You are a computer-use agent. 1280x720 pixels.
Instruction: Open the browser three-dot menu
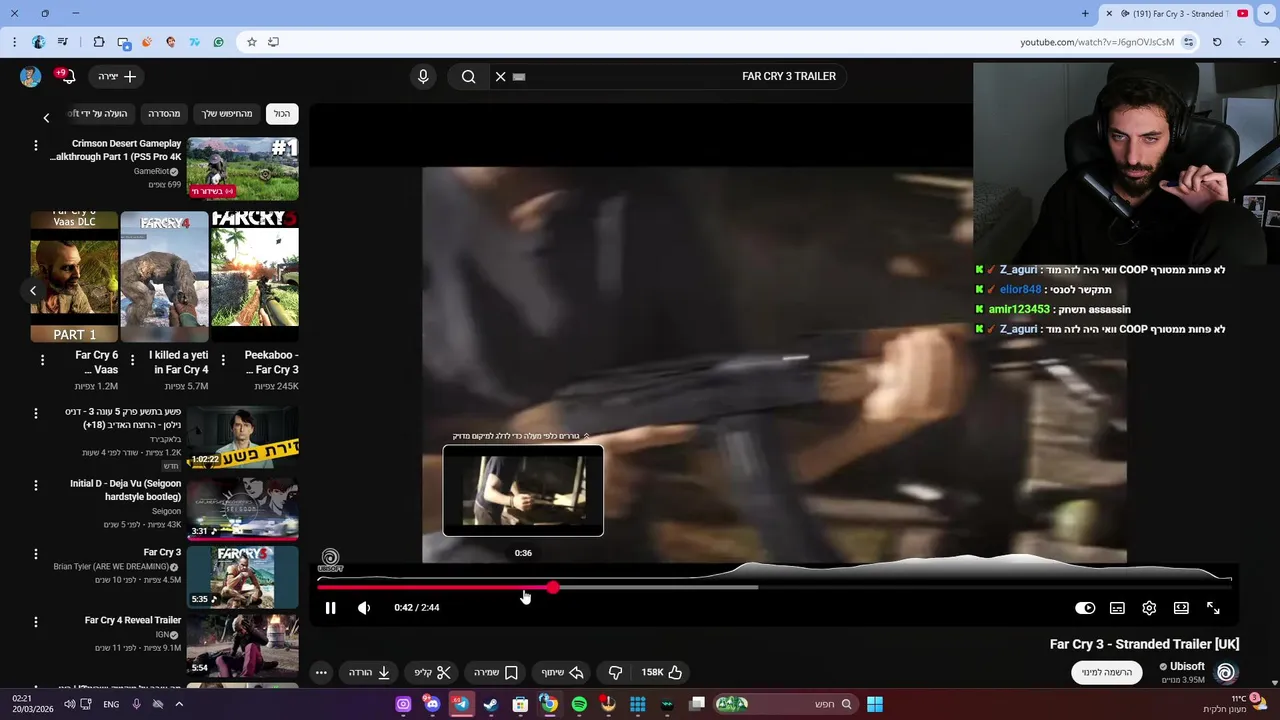(14, 42)
